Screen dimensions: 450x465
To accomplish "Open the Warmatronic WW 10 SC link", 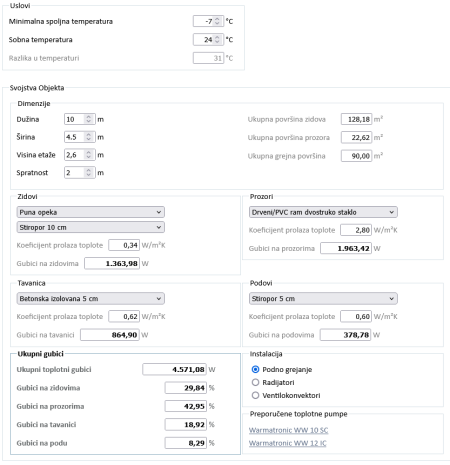I will (x=288, y=430).
